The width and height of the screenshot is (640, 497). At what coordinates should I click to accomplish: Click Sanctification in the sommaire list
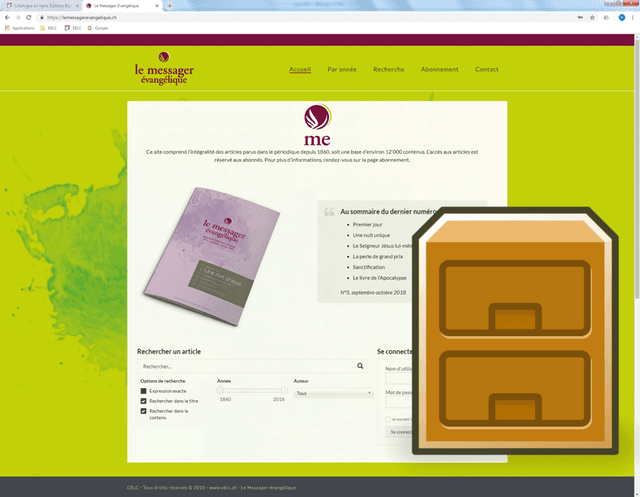[369, 267]
